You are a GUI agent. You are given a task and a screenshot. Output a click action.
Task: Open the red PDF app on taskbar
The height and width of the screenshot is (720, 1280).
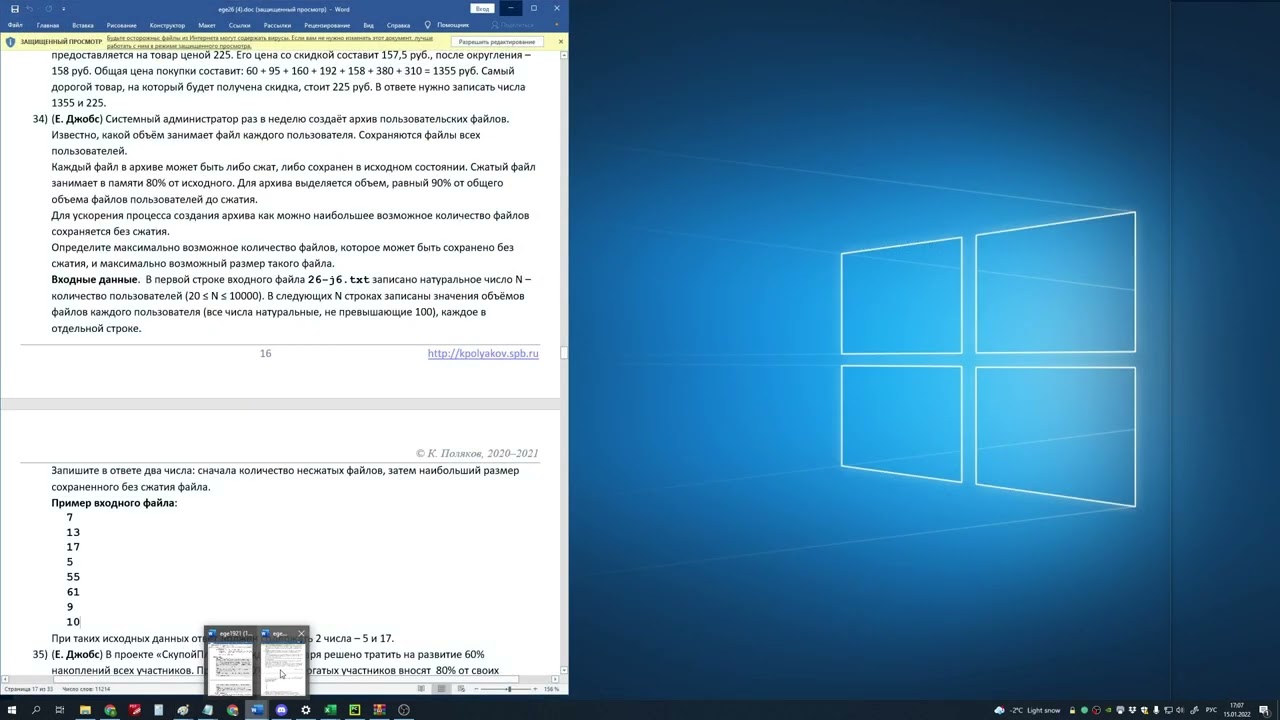134,710
